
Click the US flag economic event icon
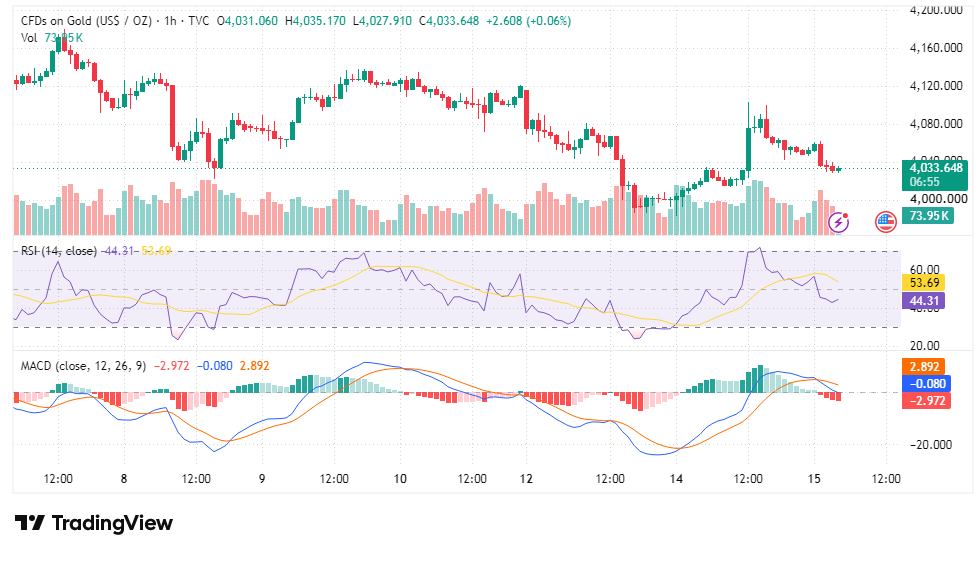pos(886,222)
